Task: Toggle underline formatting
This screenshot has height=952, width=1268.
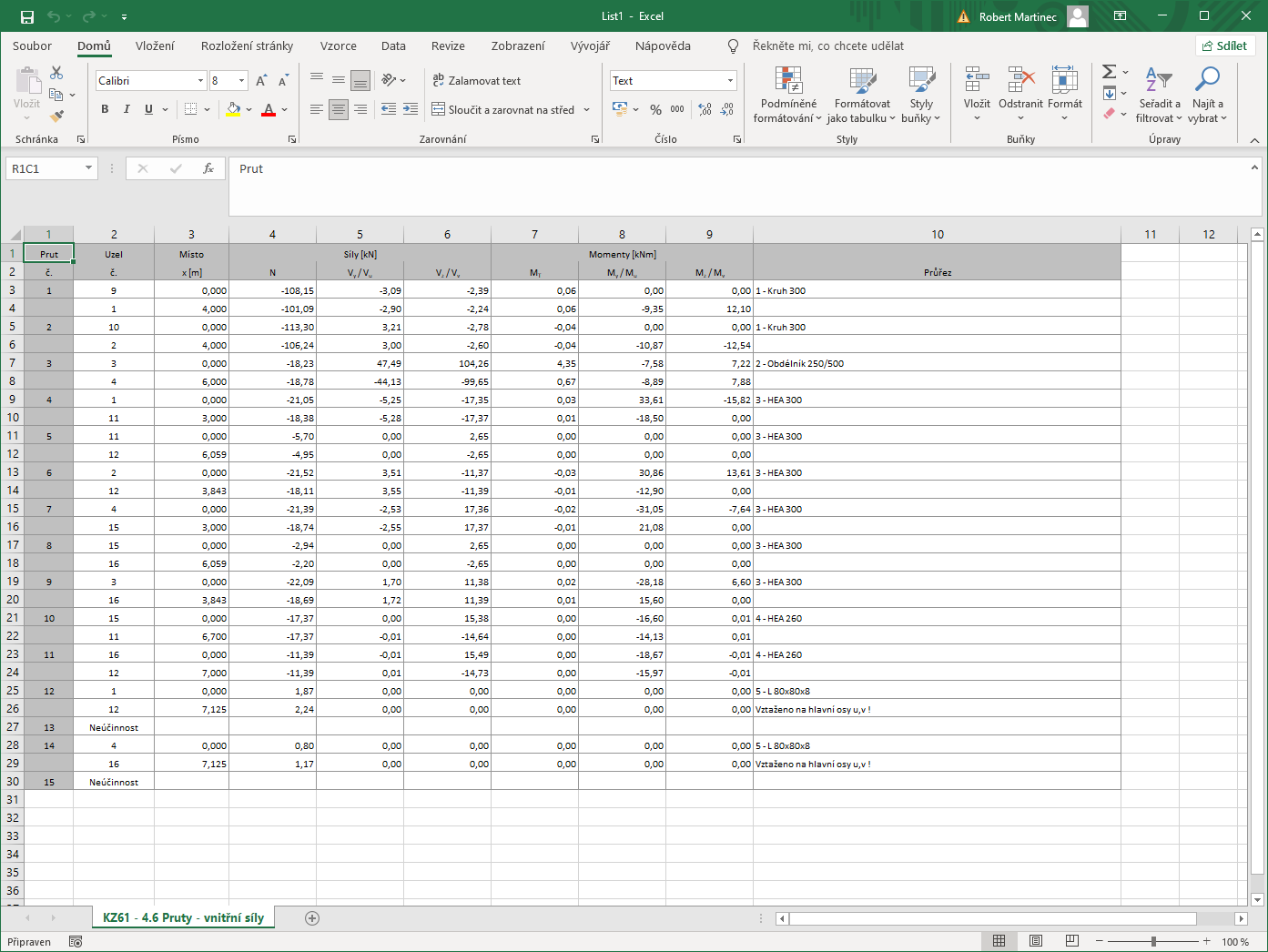Action: pos(148,109)
